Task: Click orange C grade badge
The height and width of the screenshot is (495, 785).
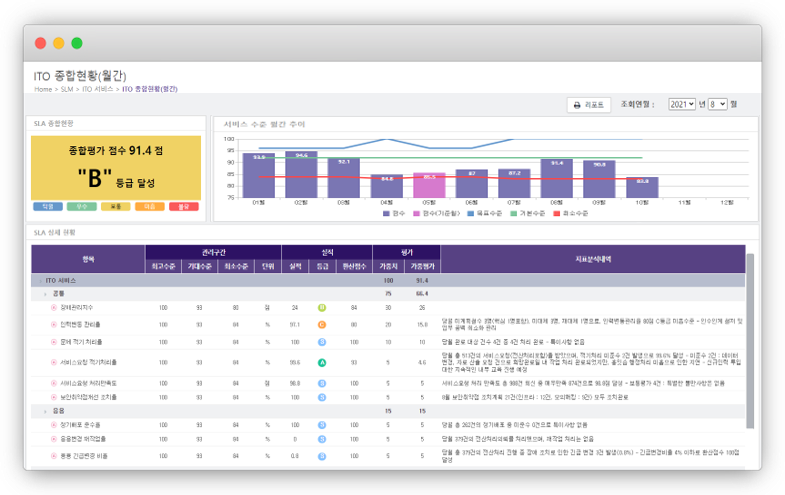Action: click(322, 324)
